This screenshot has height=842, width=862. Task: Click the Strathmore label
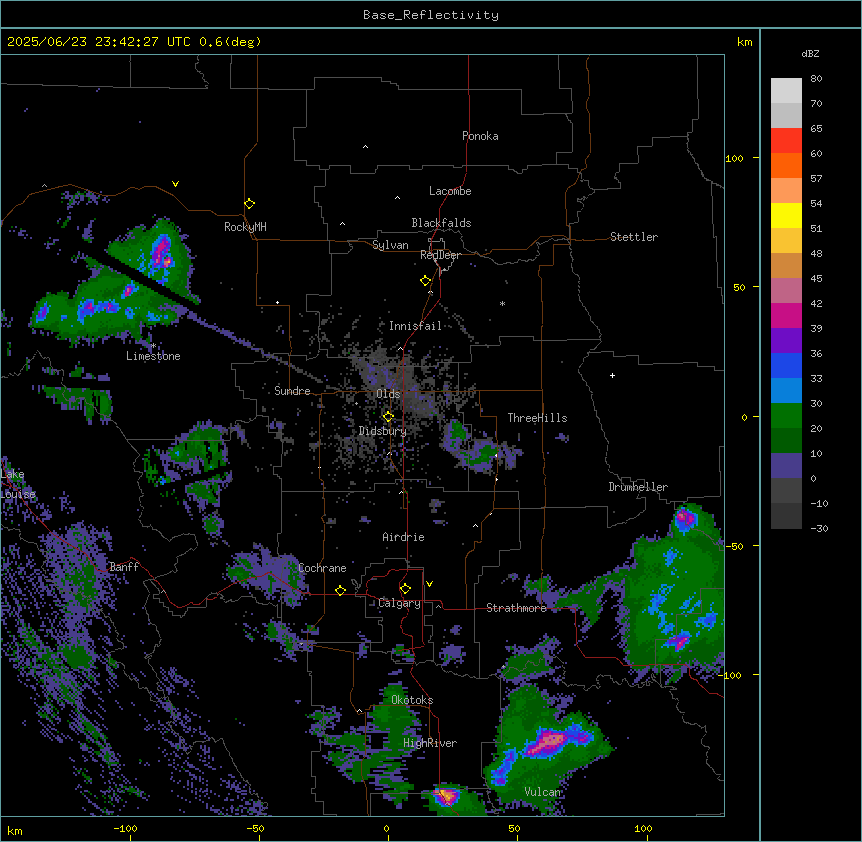tap(516, 608)
